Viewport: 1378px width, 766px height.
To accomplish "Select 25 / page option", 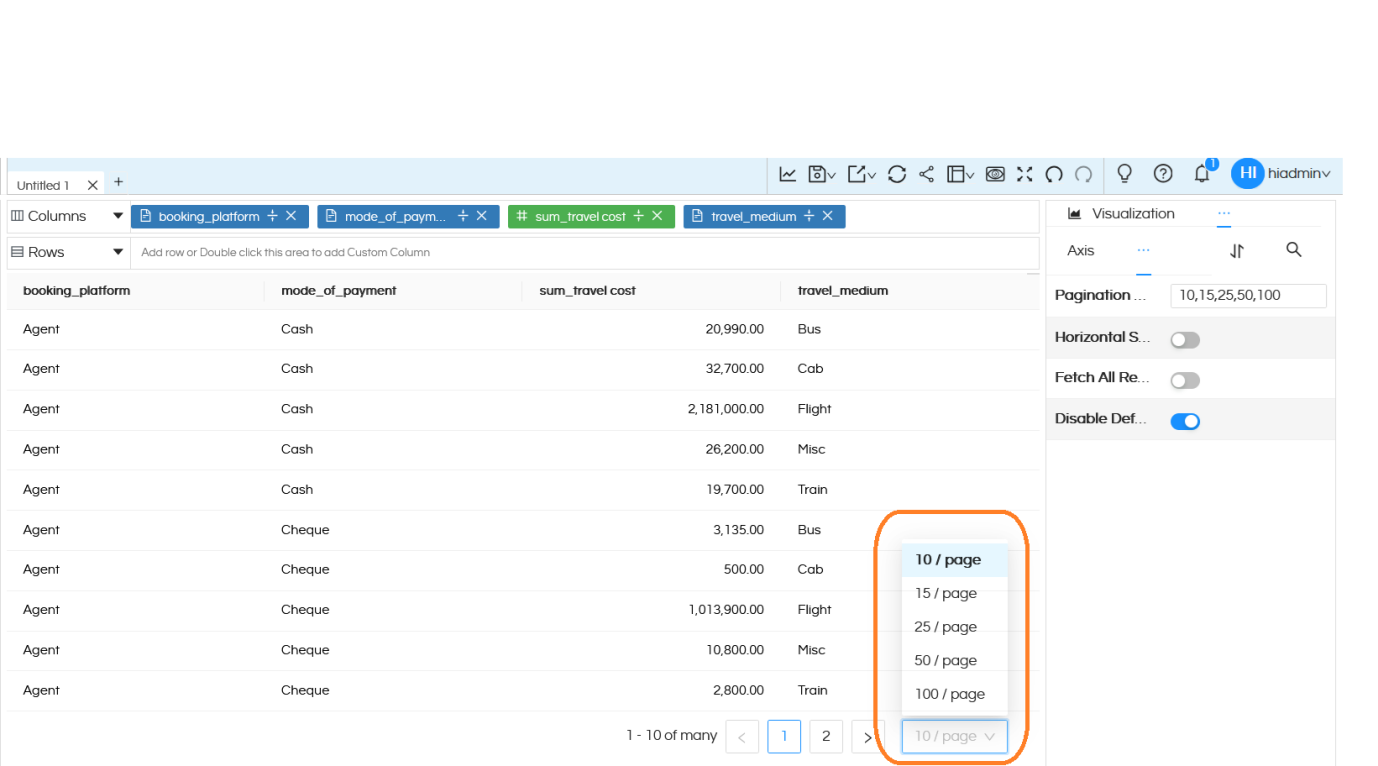I will (x=954, y=627).
